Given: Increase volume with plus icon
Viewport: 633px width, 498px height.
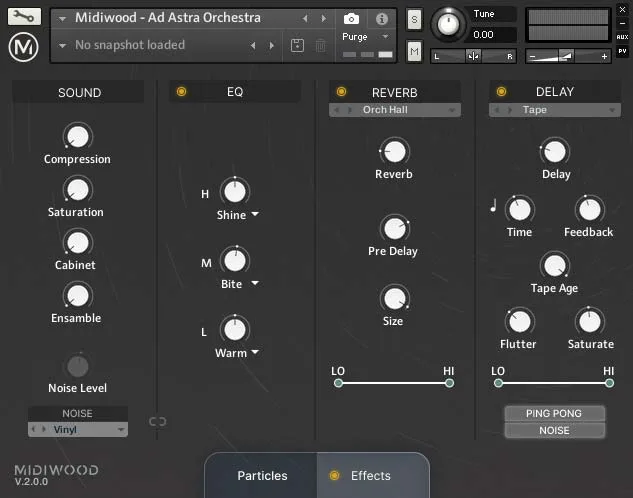Looking at the screenshot, I should 604,56.
